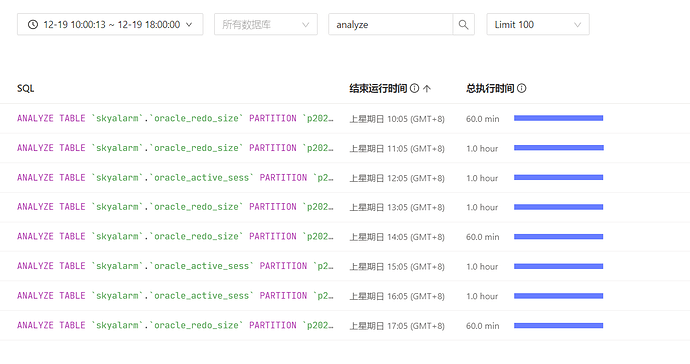Click execution time bar in 17:05 row
690x364 pixels.
pos(558,326)
